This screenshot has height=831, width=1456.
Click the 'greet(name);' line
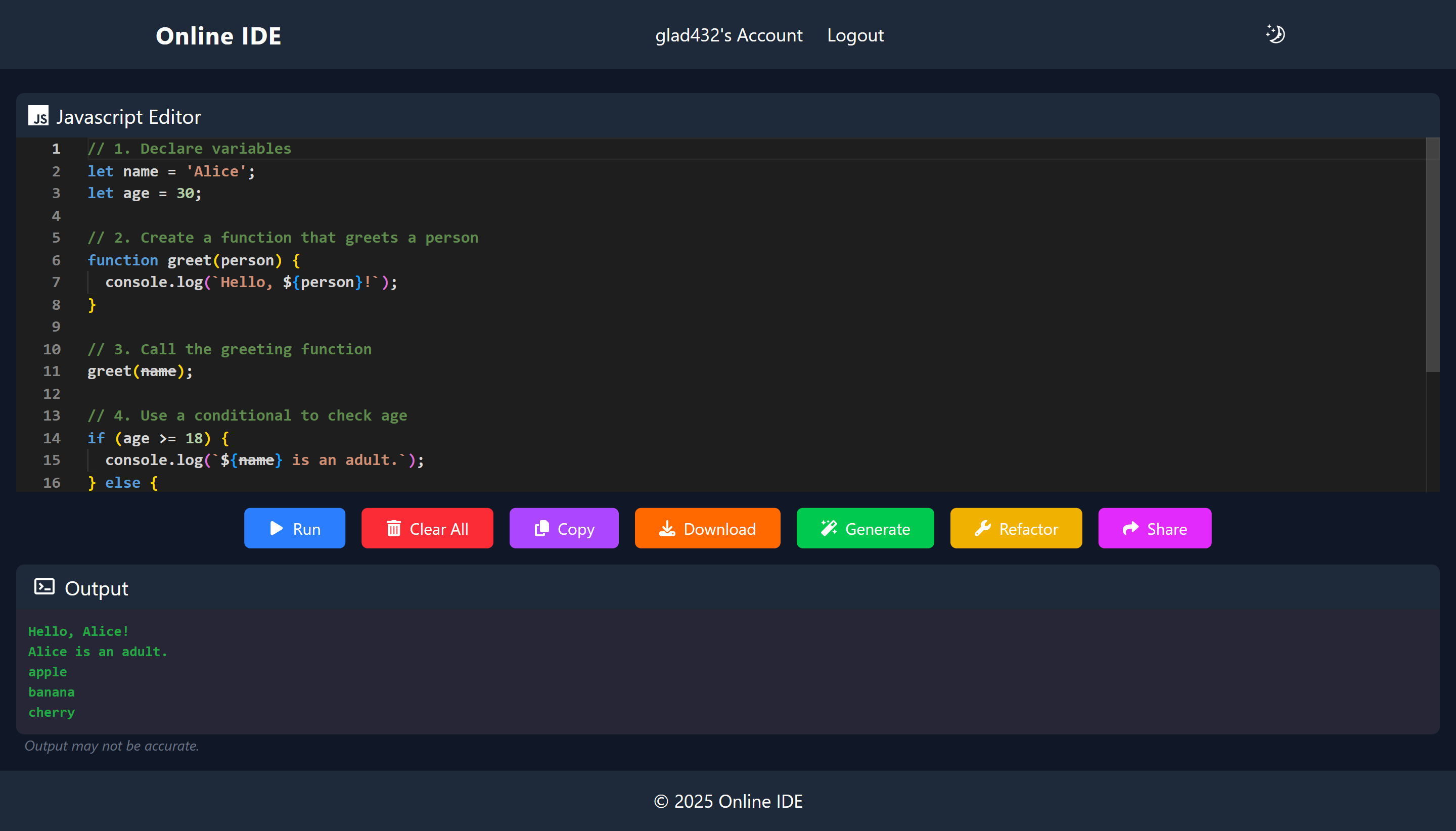tap(140, 372)
